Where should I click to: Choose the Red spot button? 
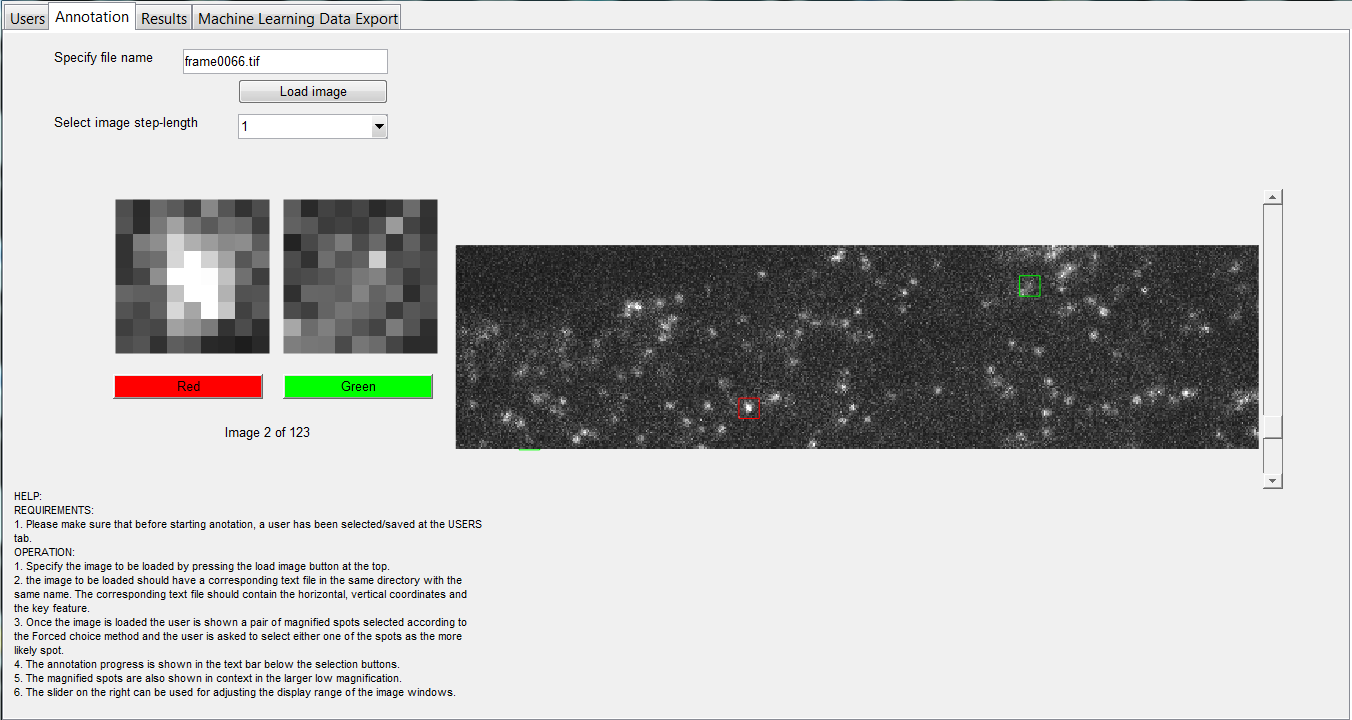click(x=188, y=386)
